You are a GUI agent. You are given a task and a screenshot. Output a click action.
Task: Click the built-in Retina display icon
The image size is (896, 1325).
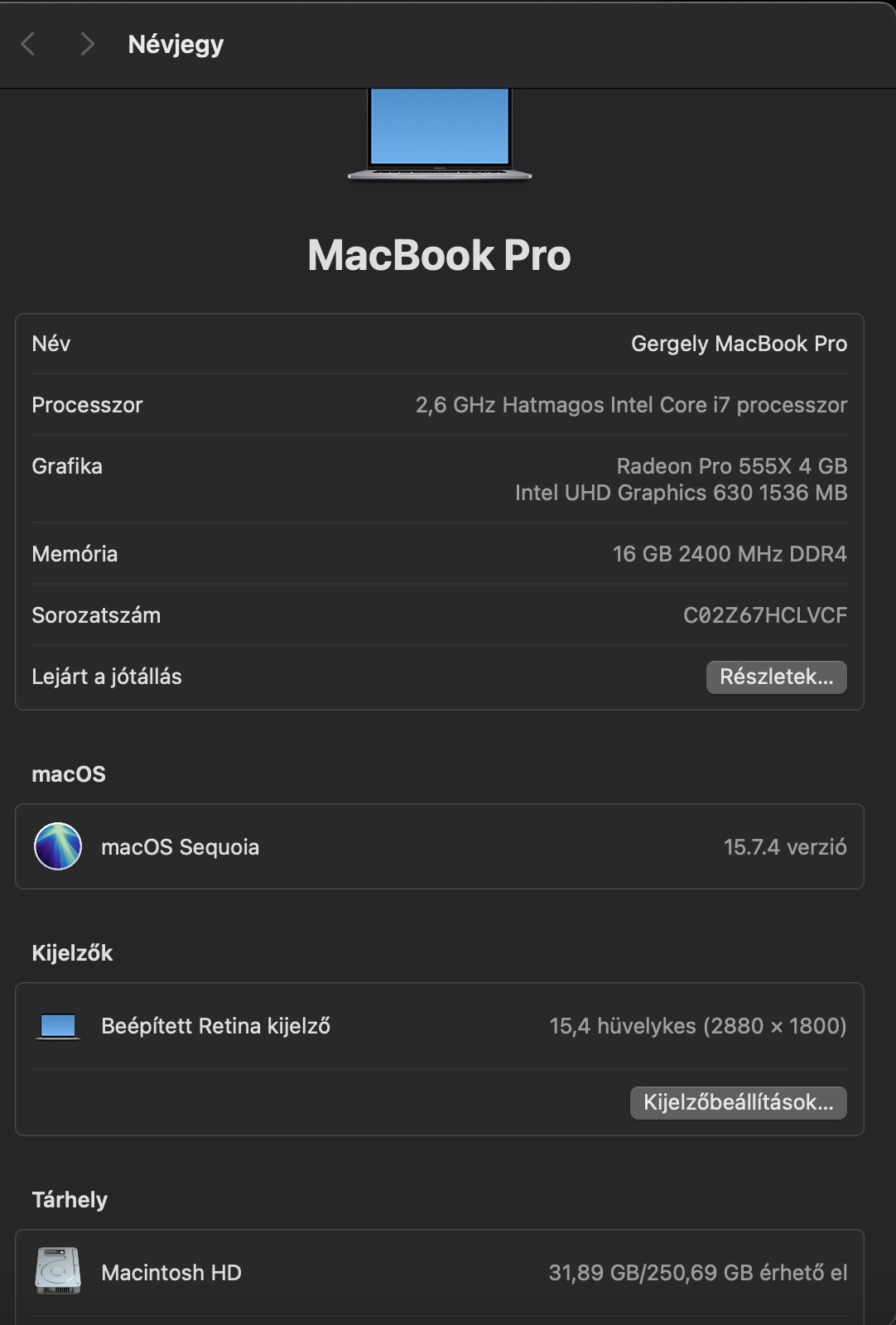pos(58,1026)
